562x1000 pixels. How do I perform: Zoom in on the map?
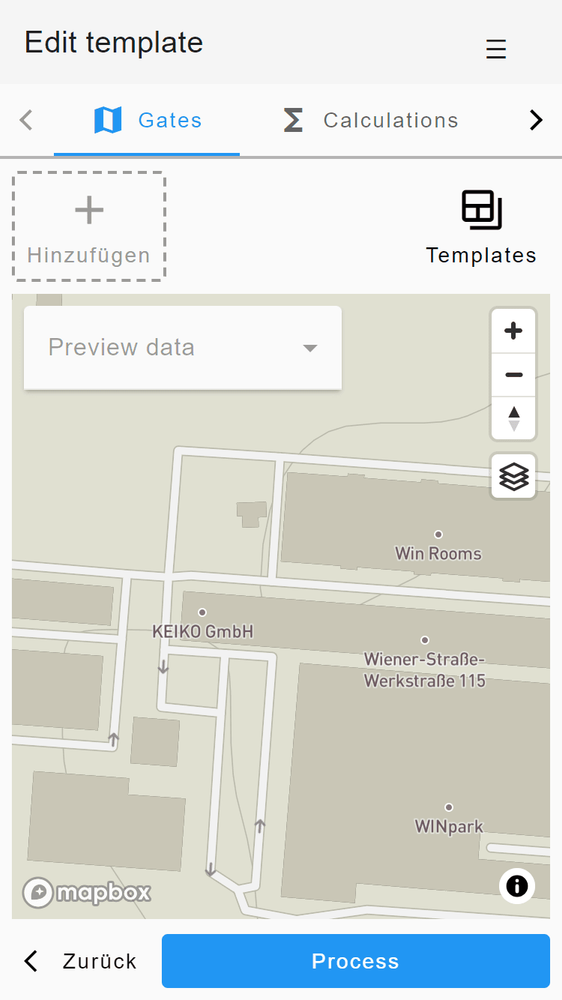click(513, 330)
